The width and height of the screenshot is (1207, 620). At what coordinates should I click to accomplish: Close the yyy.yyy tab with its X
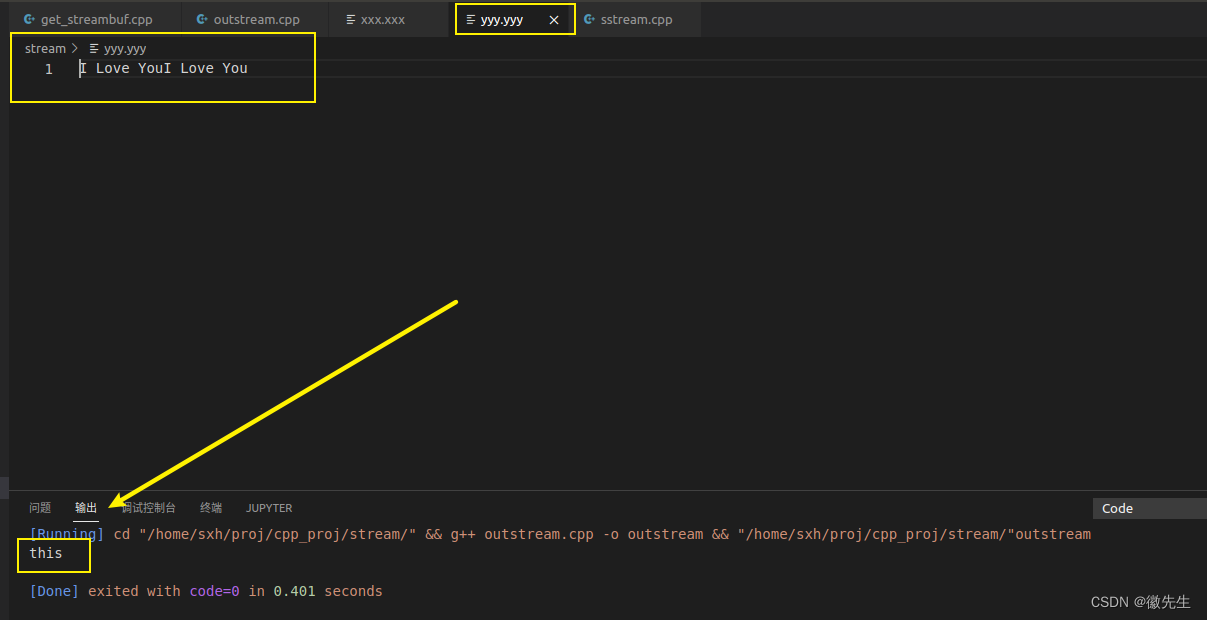point(554,20)
